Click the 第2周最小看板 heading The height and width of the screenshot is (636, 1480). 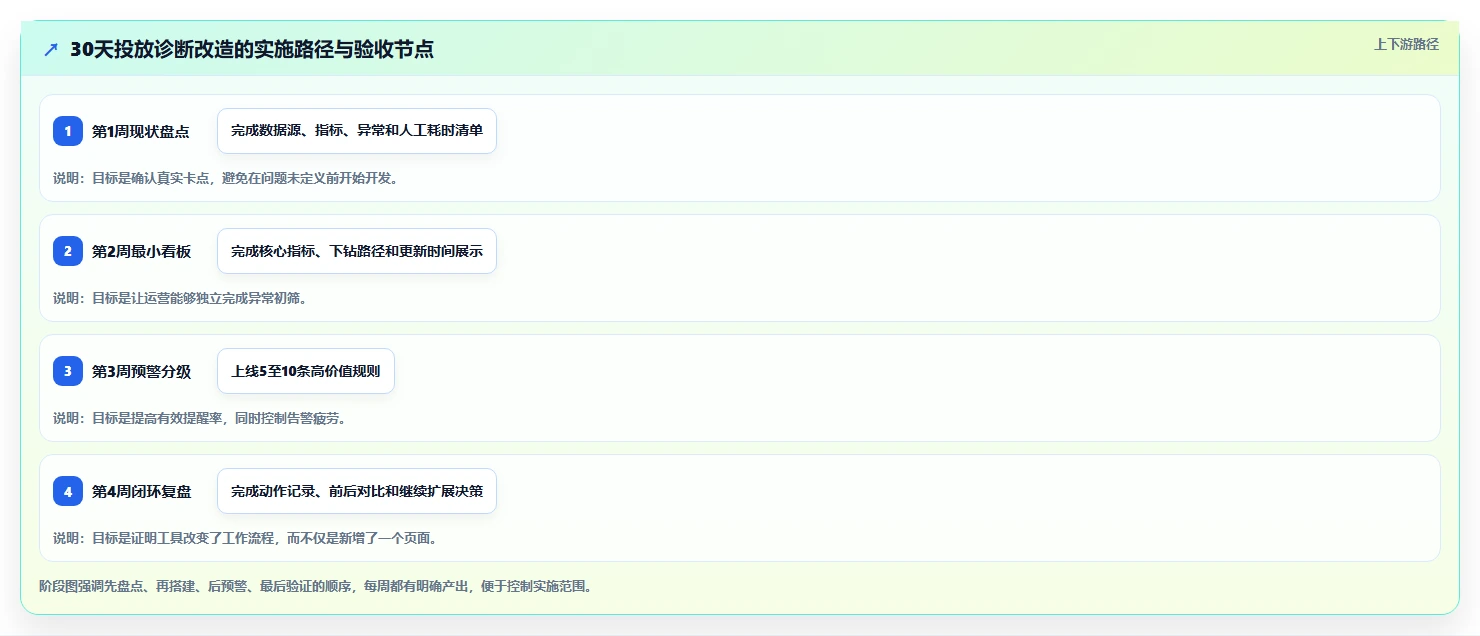click(x=141, y=251)
